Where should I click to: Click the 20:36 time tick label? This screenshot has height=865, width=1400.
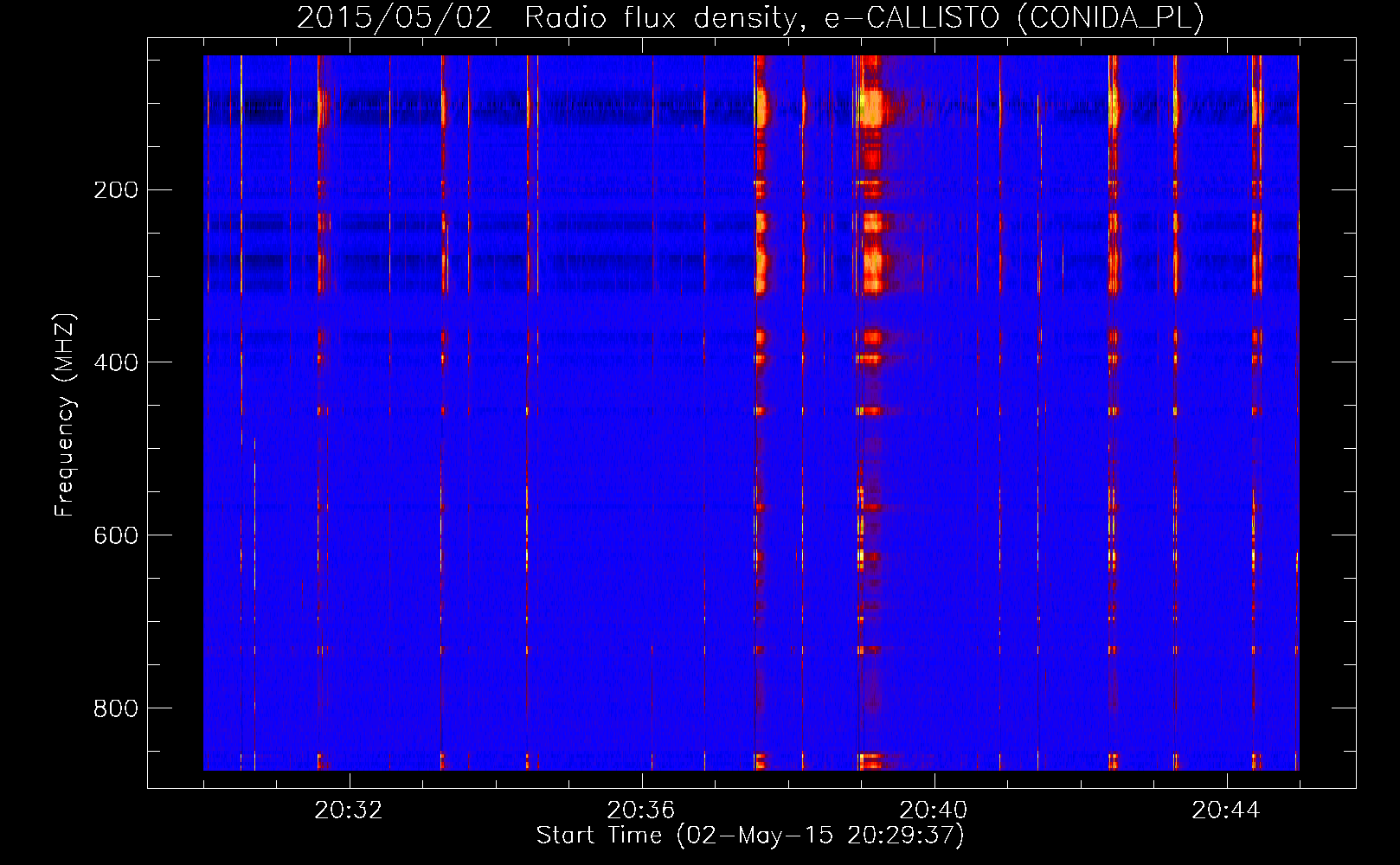click(641, 811)
